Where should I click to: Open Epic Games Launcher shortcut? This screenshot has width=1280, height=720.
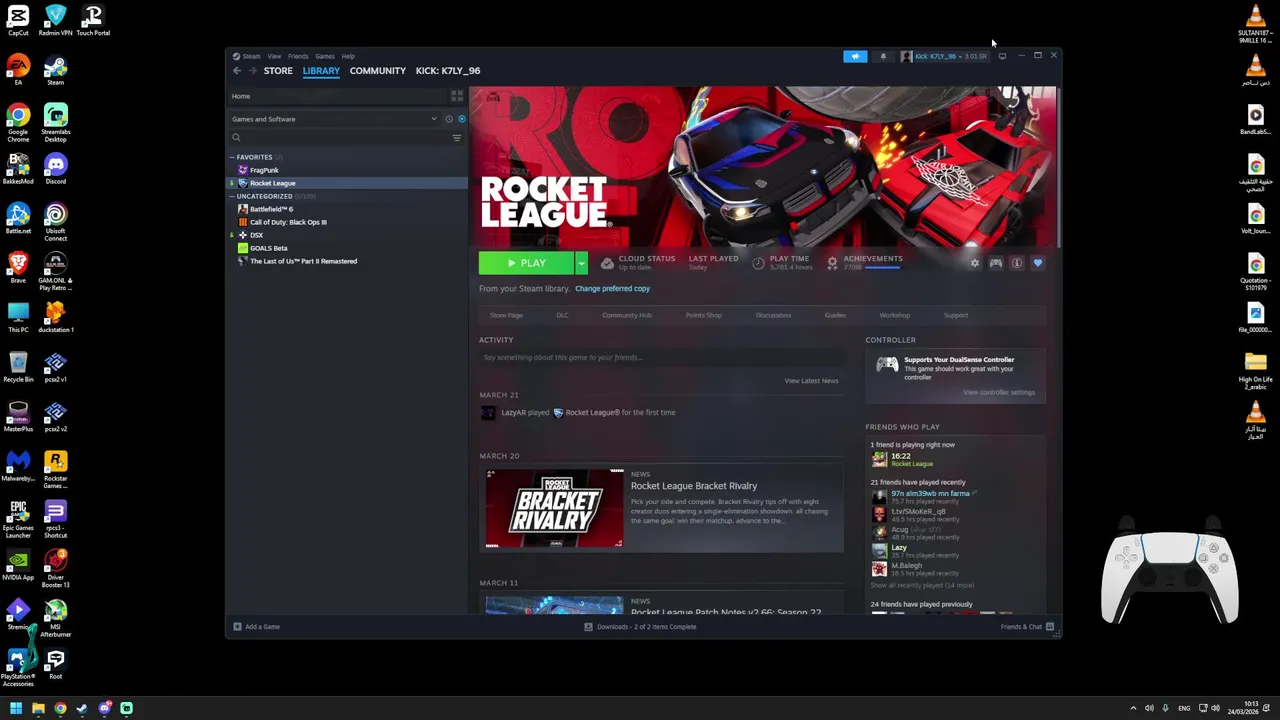[18, 519]
